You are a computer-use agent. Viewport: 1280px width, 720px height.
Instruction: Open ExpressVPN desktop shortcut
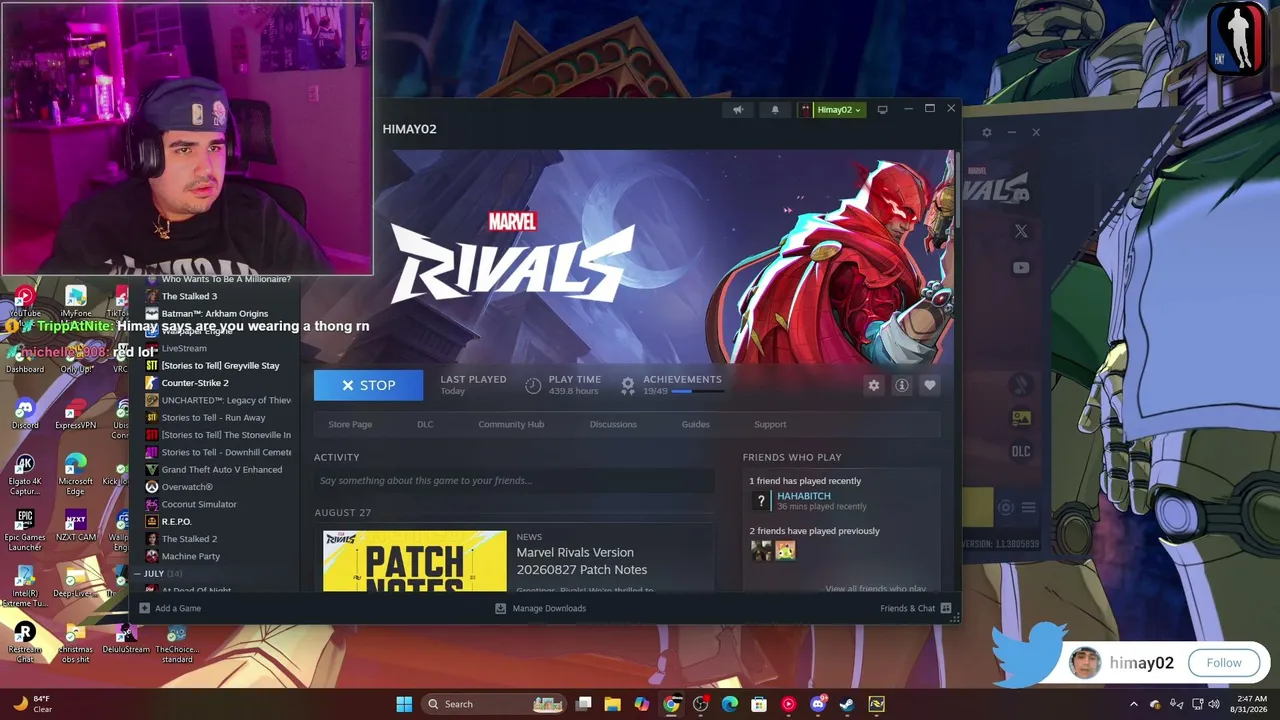tap(75, 414)
